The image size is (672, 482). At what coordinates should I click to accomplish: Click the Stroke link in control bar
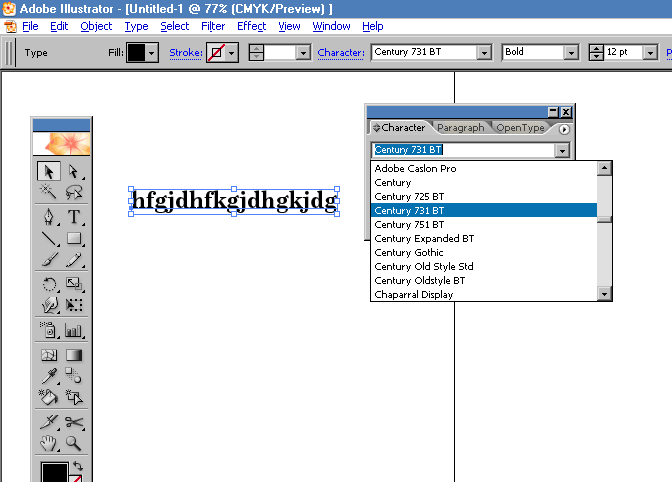[186, 53]
